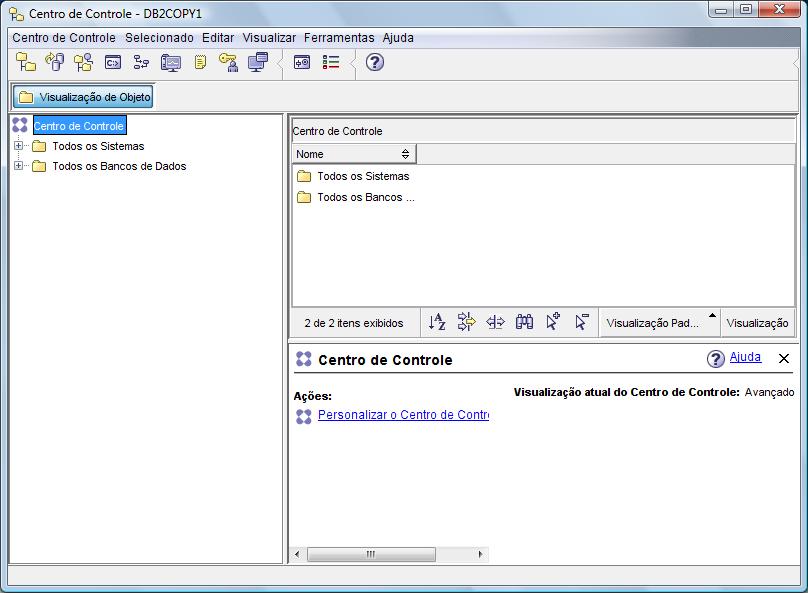Open the Centro de Tarefas icon
This screenshot has height=593, width=808.
141,62
